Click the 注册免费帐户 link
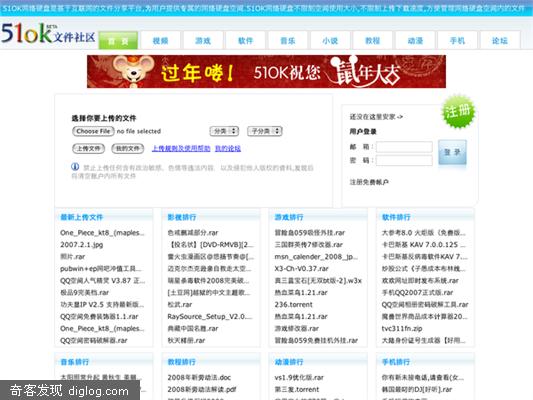The width and height of the screenshot is (533, 400). click(369, 182)
